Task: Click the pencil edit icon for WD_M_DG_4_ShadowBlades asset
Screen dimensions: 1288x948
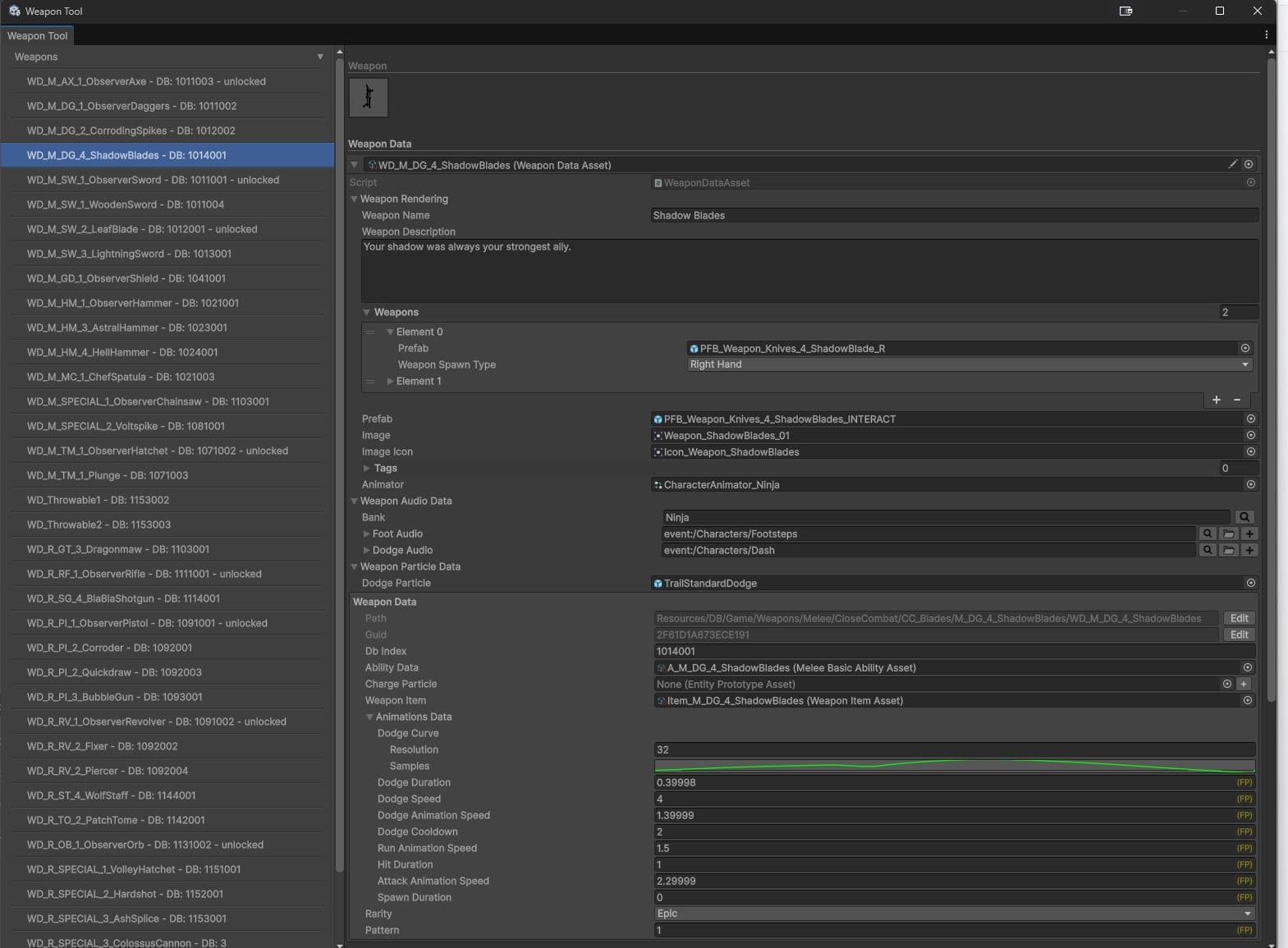Action: pos(1232,164)
